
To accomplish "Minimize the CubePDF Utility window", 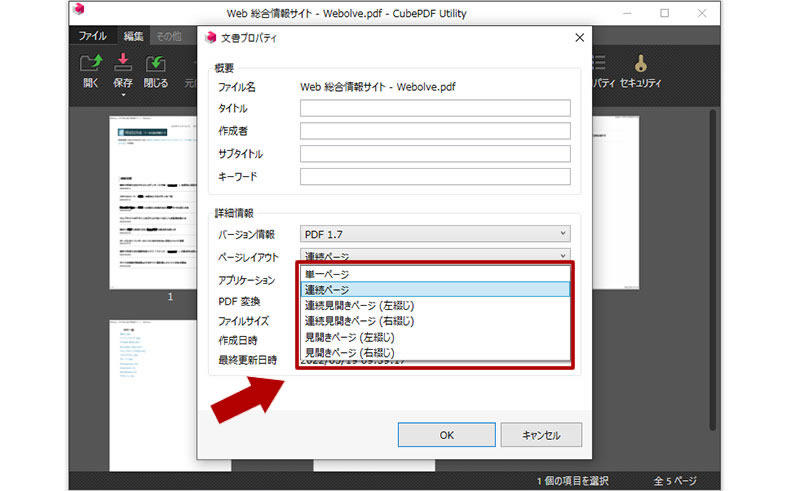I will pos(627,13).
